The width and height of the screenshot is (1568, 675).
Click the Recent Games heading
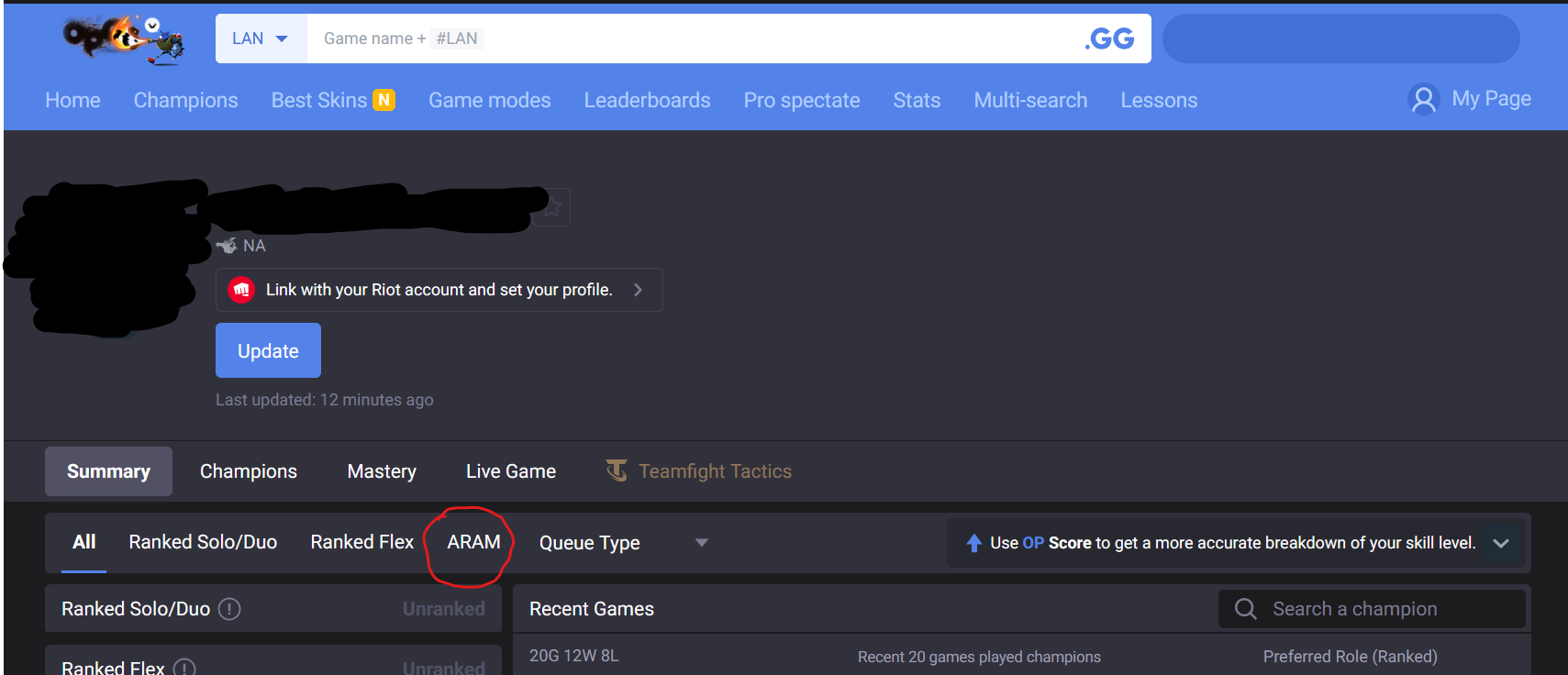(x=592, y=609)
